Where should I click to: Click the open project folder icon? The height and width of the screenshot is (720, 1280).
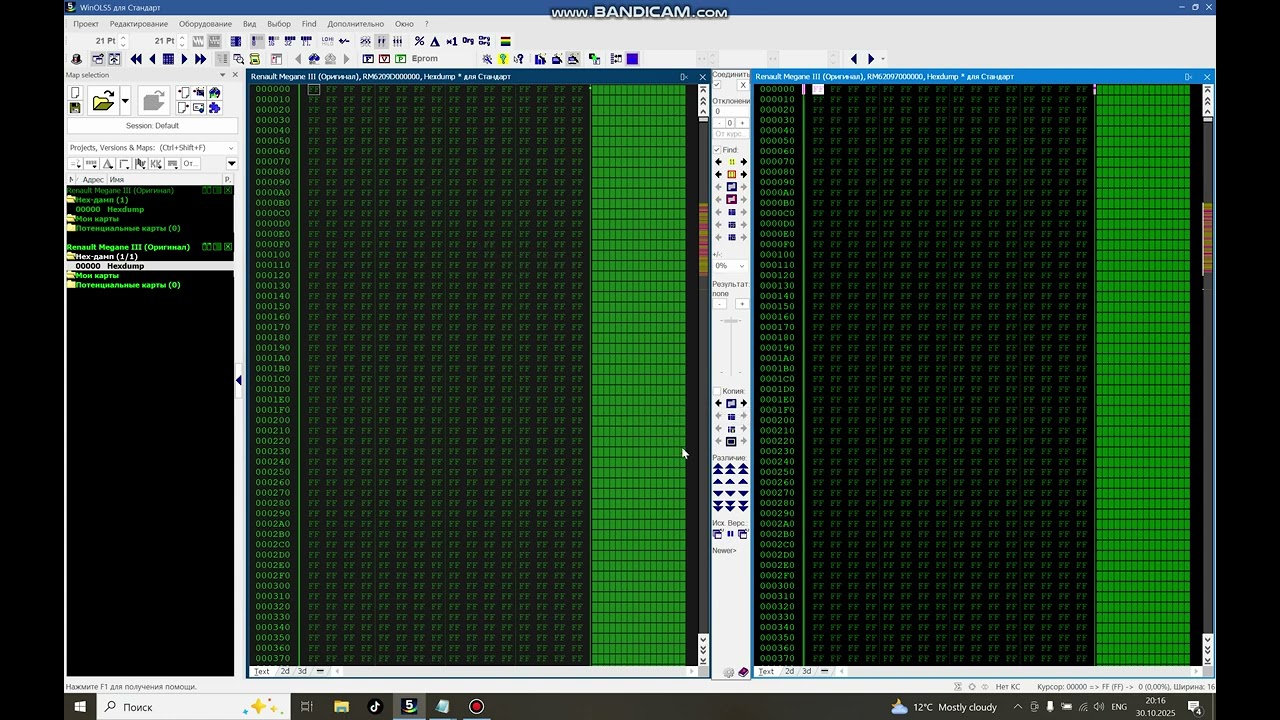(103, 100)
